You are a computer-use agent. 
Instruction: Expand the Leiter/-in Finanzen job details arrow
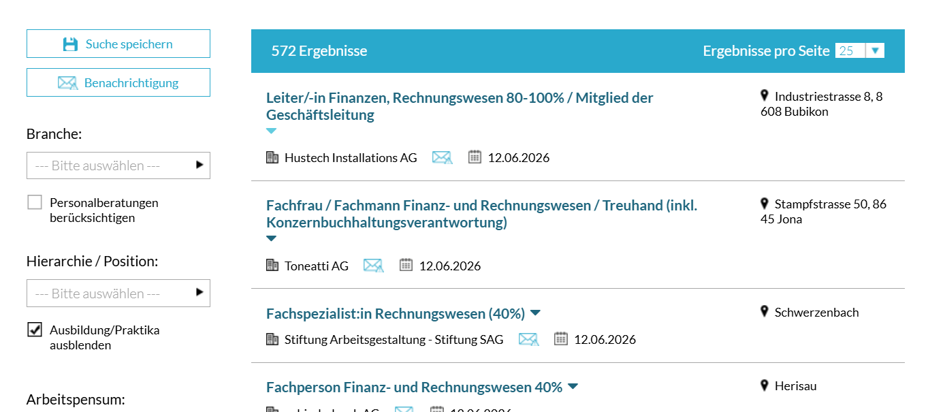pyautogui.click(x=271, y=131)
